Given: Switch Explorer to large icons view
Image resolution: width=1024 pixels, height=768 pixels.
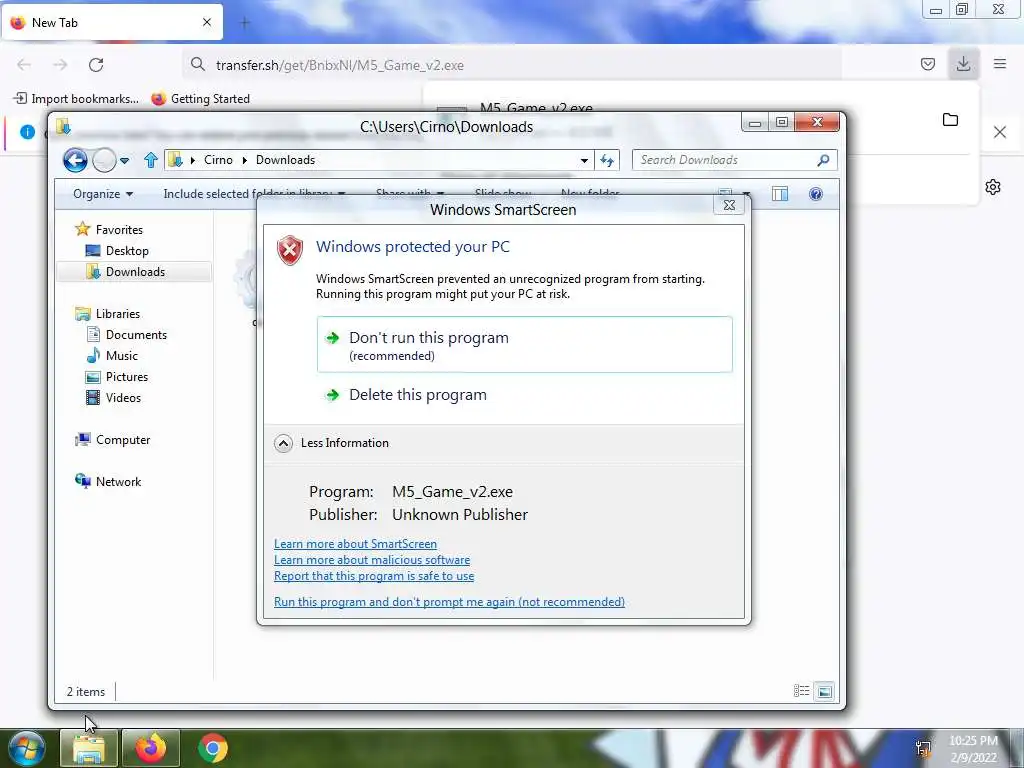Looking at the screenshot, I should tap(825, 691).
